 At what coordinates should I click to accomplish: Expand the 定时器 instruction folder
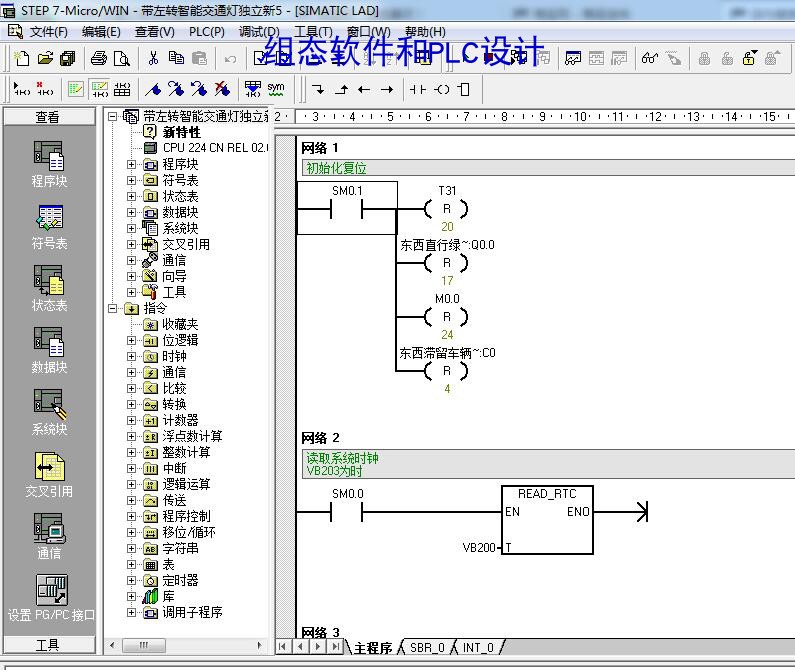(131, 580)
